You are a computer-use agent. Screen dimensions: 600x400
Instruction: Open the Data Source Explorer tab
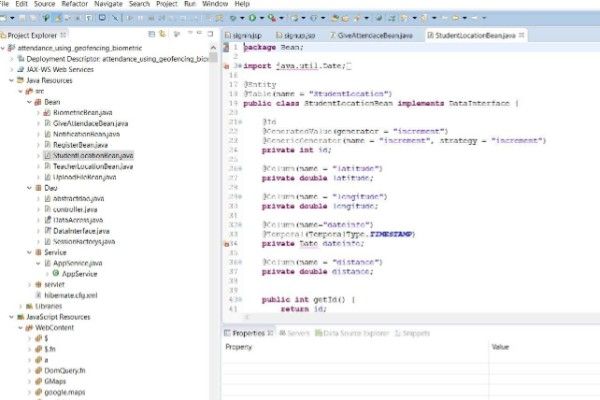tap(352, 333)
